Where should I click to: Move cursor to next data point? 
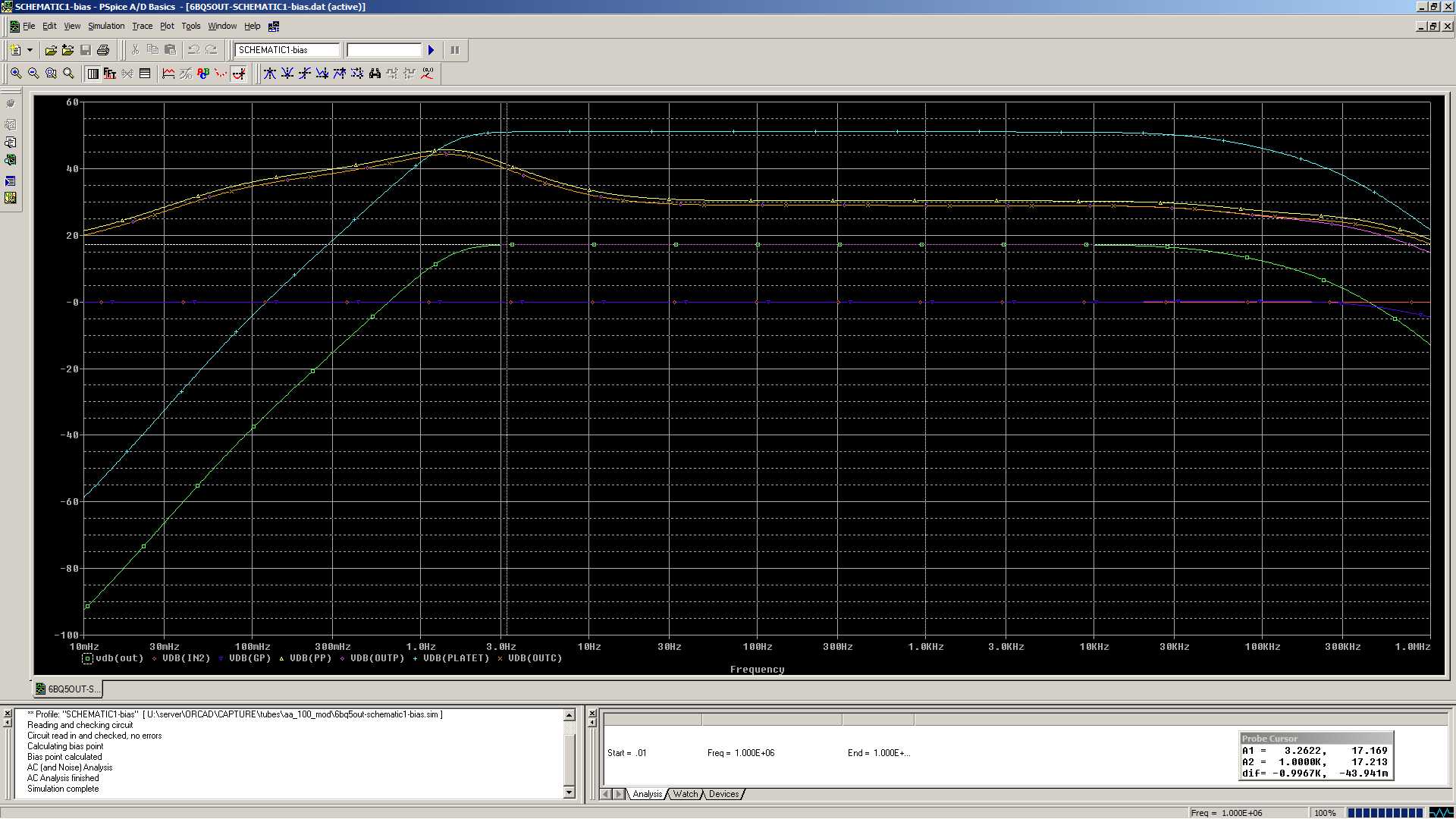pos(357,74)
